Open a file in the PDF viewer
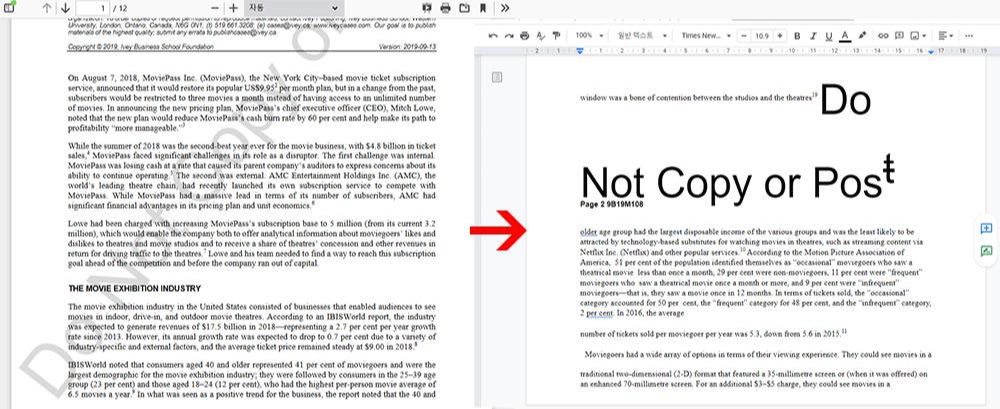This screenshot has height=409, width=1000. 464,8
